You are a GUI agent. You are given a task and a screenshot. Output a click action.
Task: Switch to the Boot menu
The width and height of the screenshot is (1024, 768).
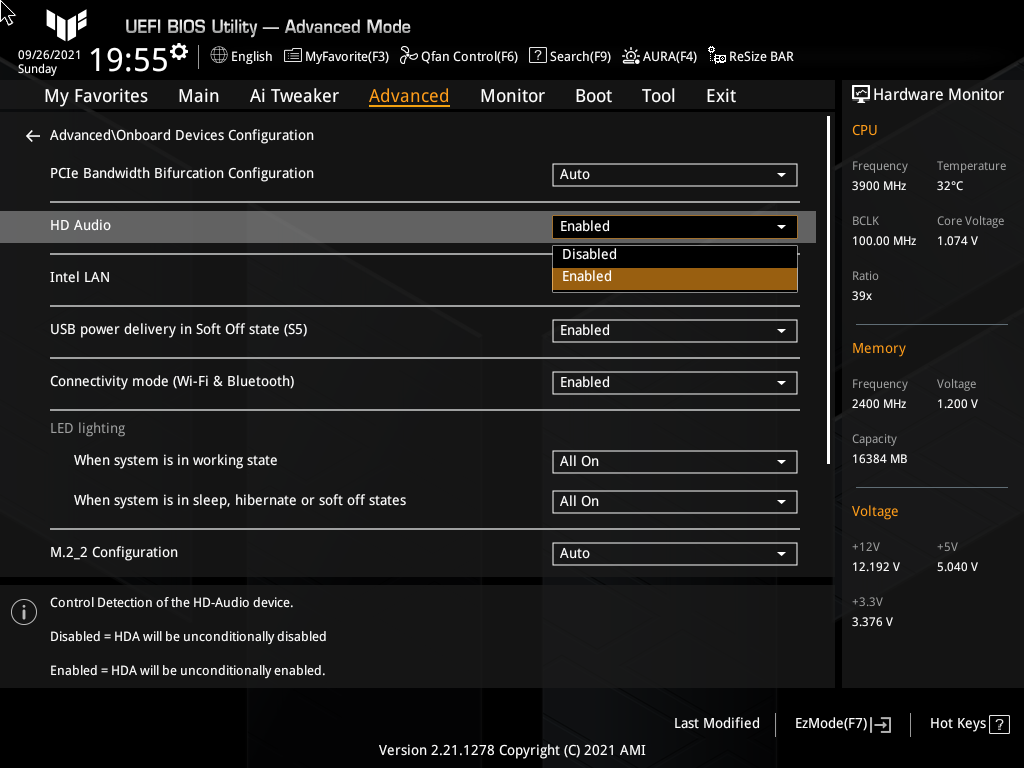(x=593, y=95)
